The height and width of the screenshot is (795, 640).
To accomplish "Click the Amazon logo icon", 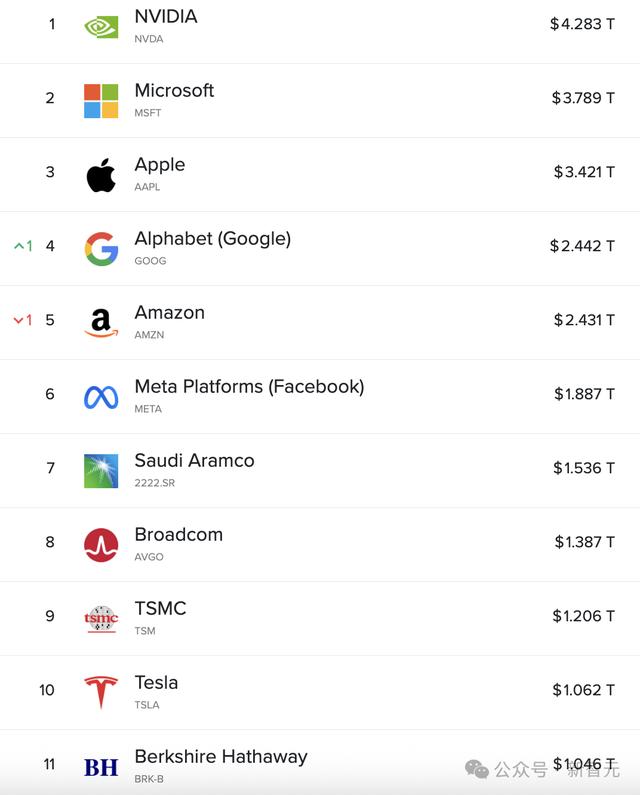I will tap(101, 323).
